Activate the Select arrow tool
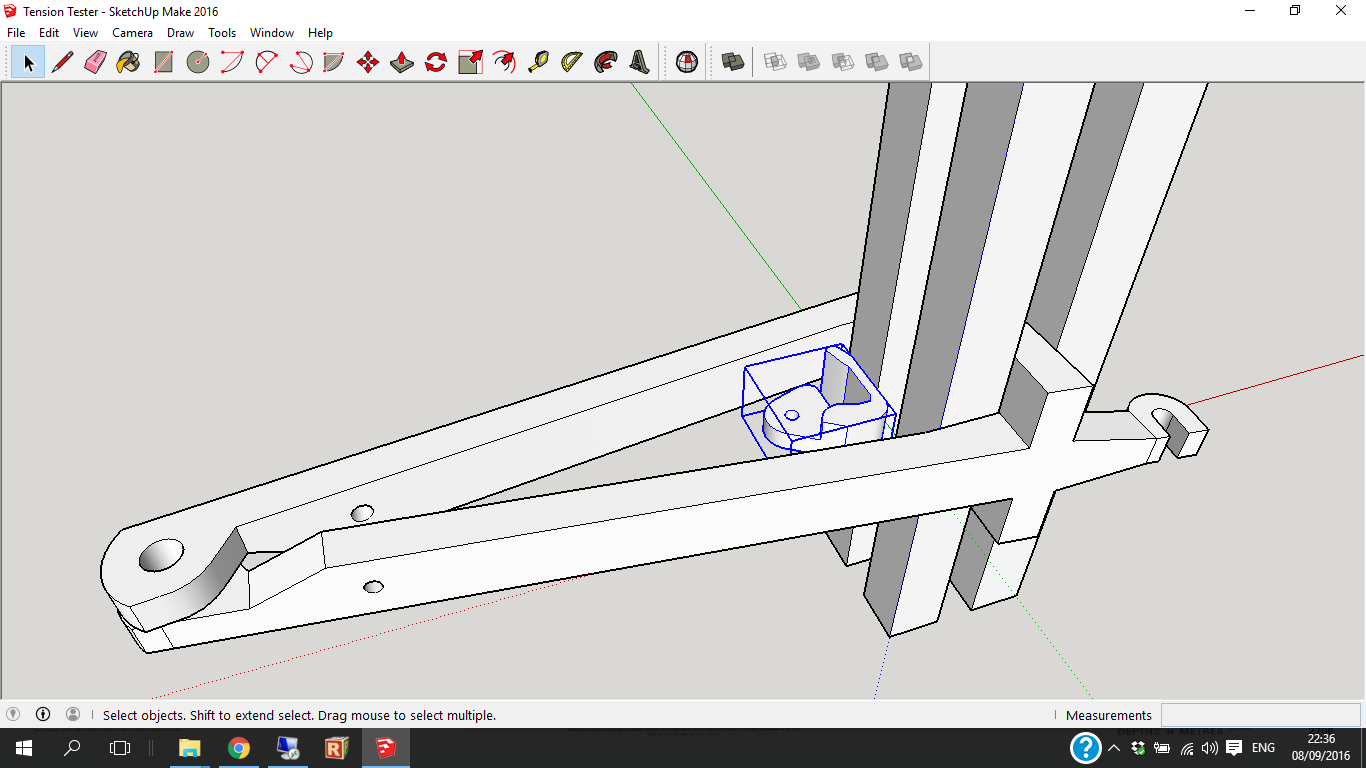The height and width of the screenshot is (768, 1366). (28, 62)
